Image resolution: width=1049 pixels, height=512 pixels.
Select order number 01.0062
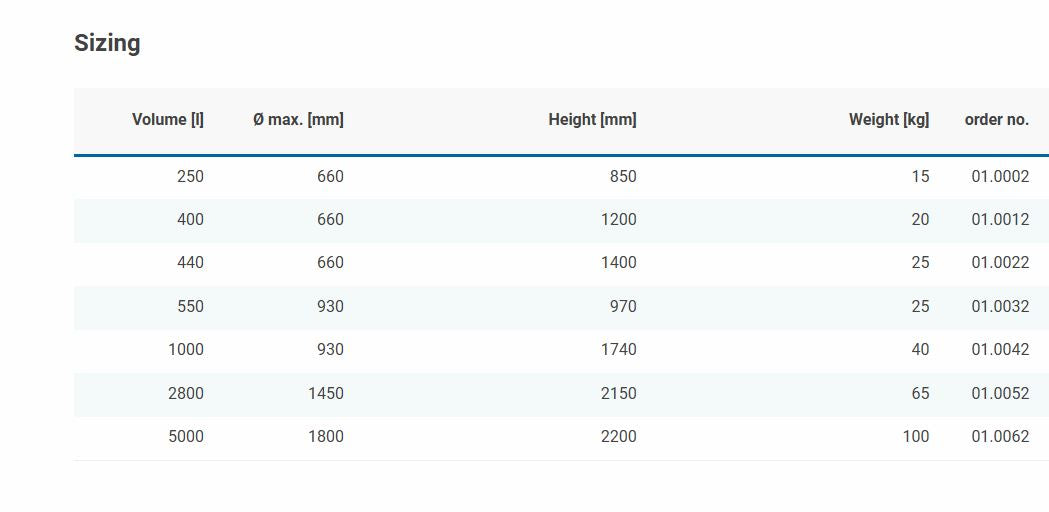[x=1000, y=437]
